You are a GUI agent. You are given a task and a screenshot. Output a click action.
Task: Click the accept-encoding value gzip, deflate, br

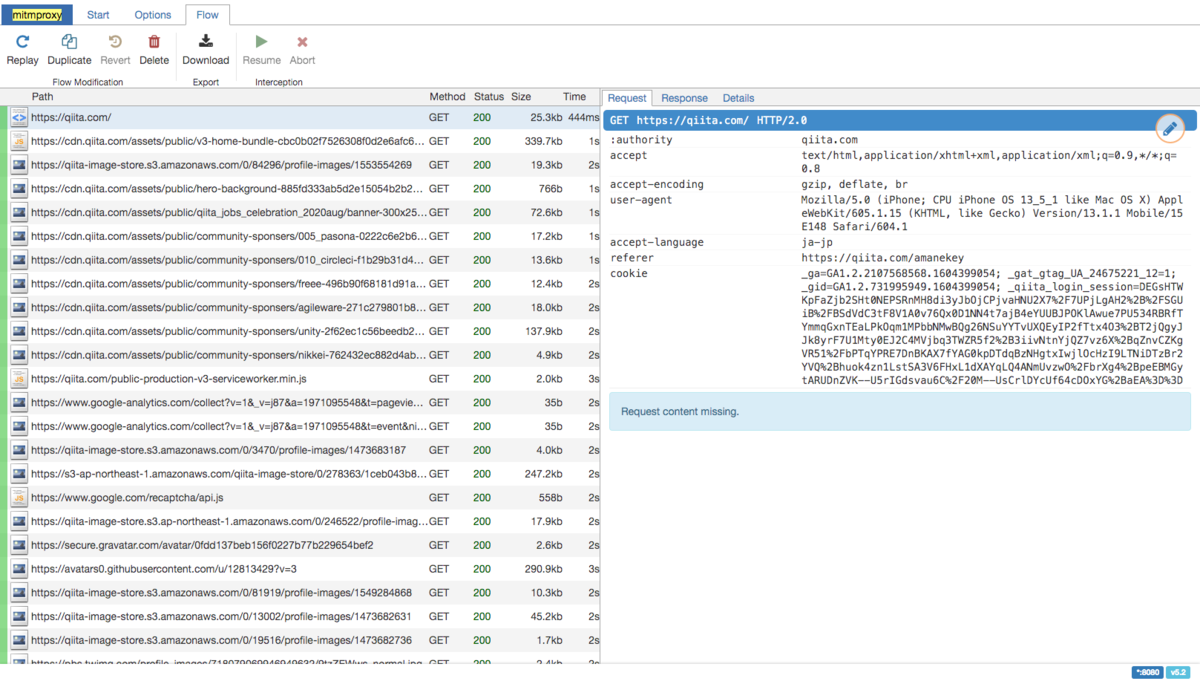[x=854, y=184]
